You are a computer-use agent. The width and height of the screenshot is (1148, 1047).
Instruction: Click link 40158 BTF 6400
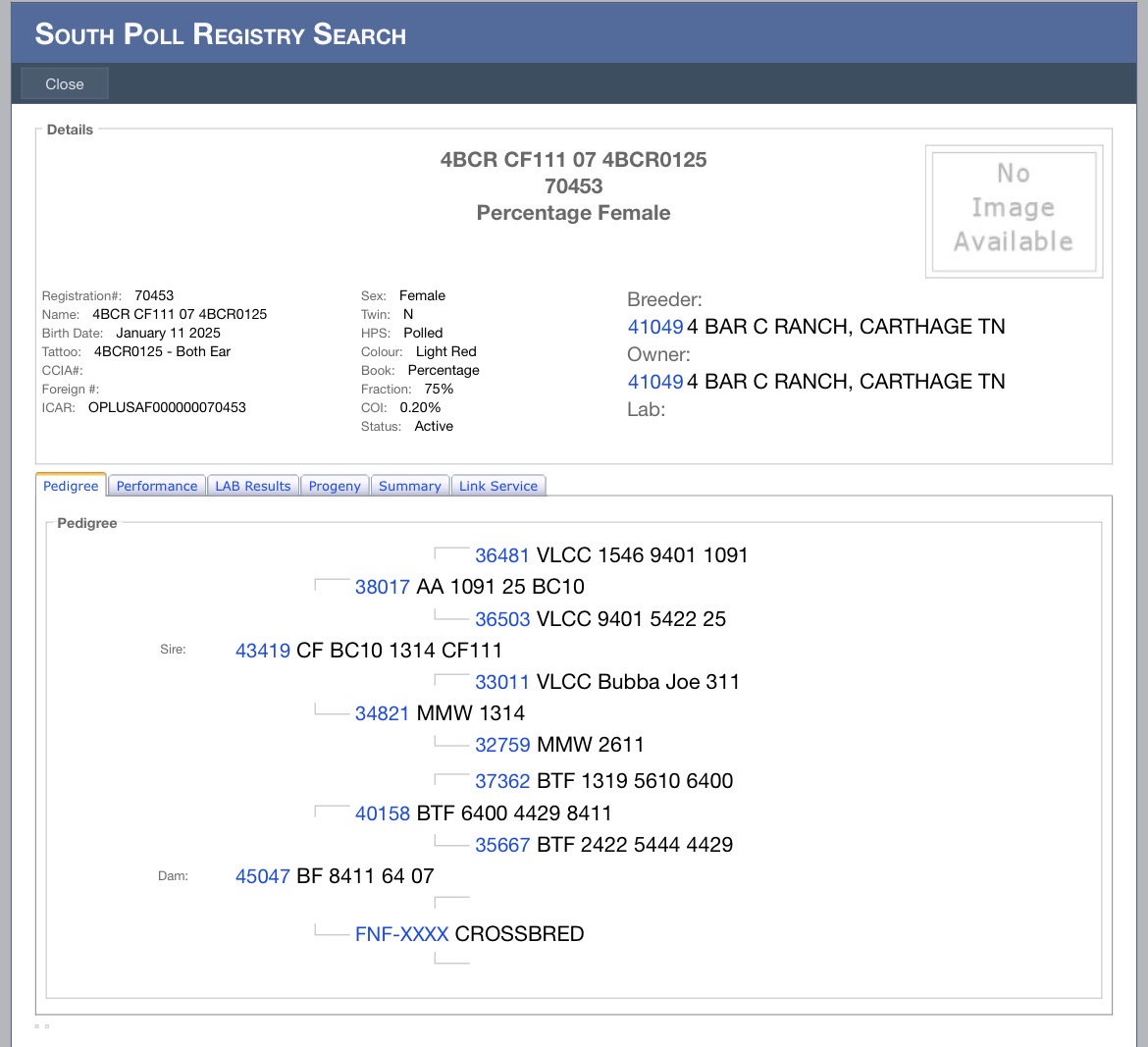(x=383, y=813)
